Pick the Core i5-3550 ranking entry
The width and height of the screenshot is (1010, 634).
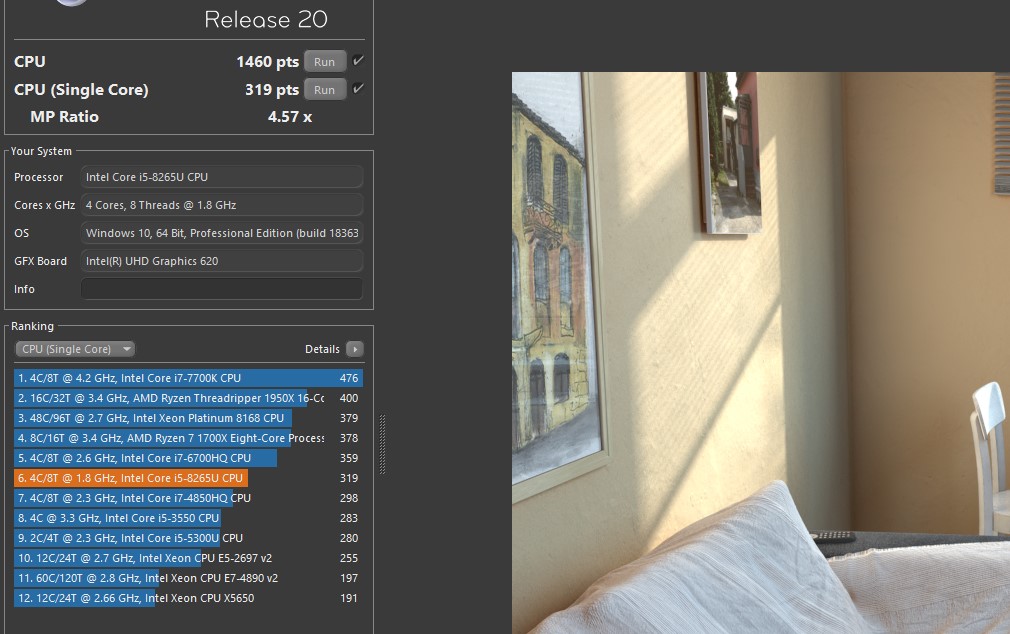point(188,518)
